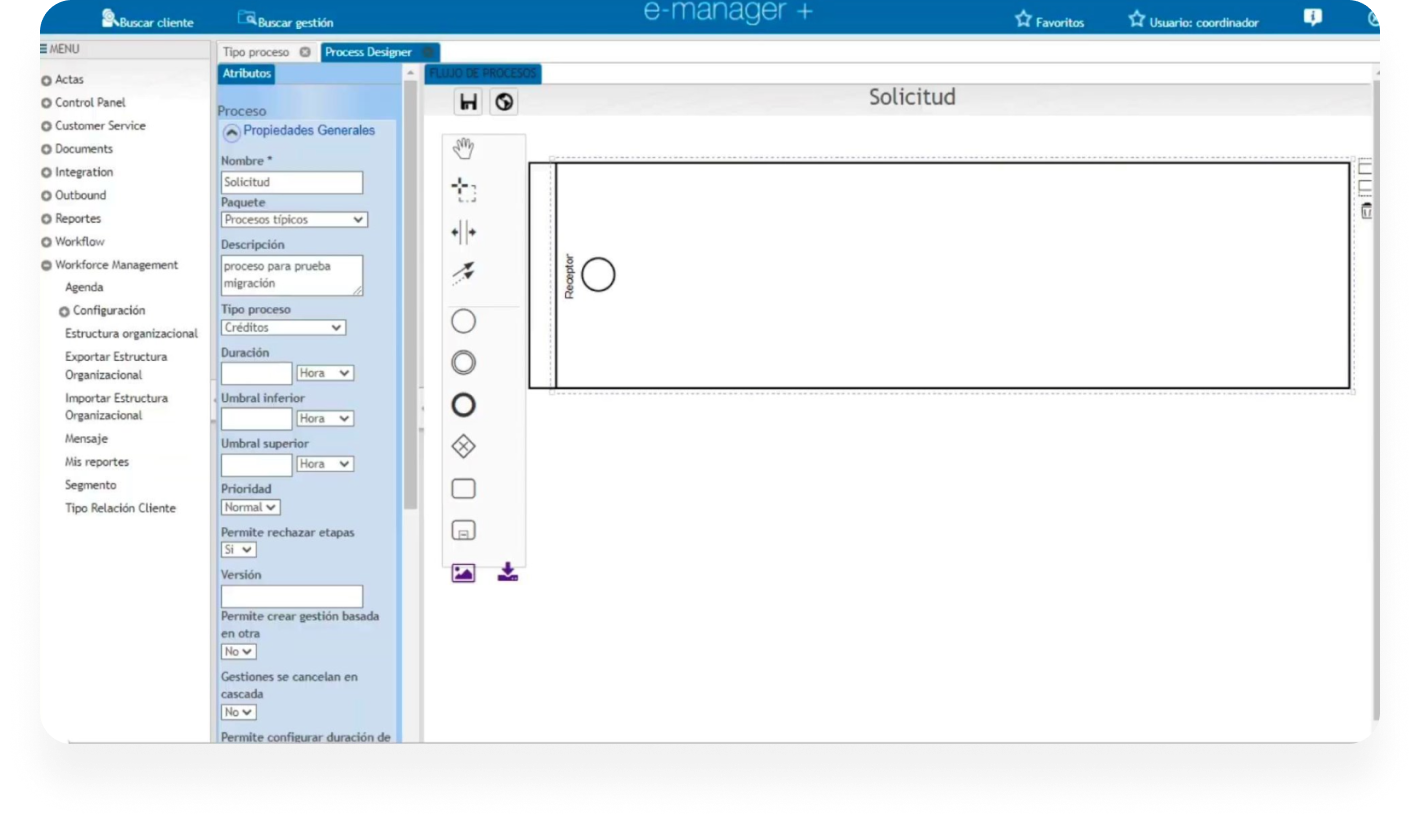Open the Tipo proceso dropdown
Image resolution: width=1420 pixels, height=824 pixels.
tap(283, 328)
